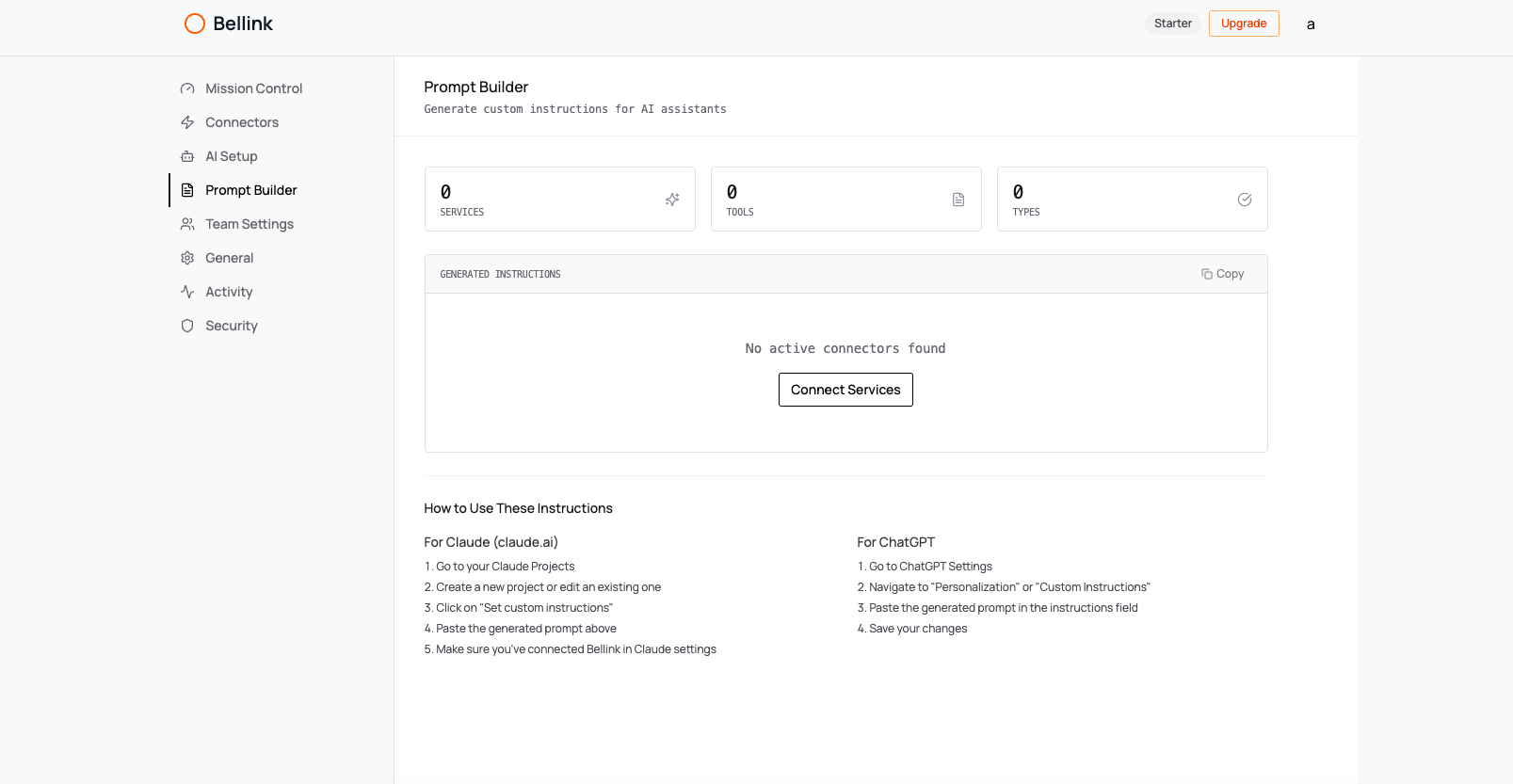Go to Connectors in the sidebar
This screenshot has height=784, width=1513.
(x=242, y=122)
